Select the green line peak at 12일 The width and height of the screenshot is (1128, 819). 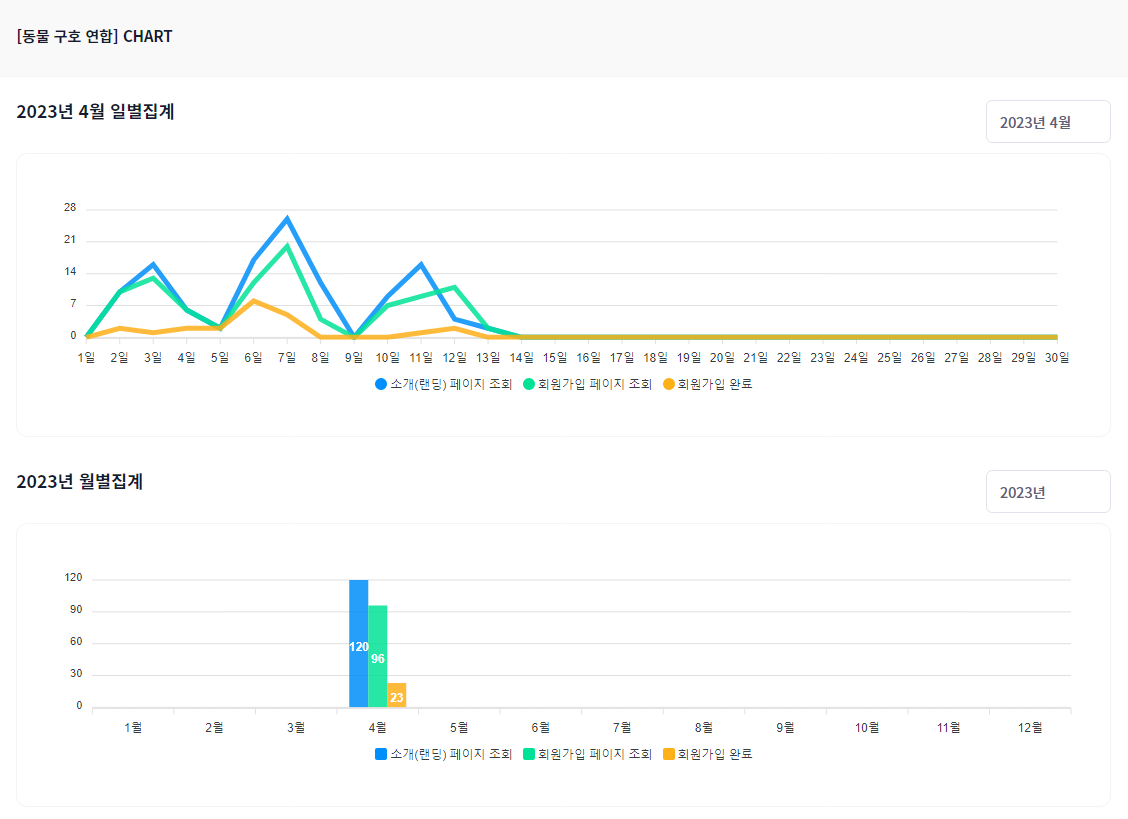click(x=455, y=287)
